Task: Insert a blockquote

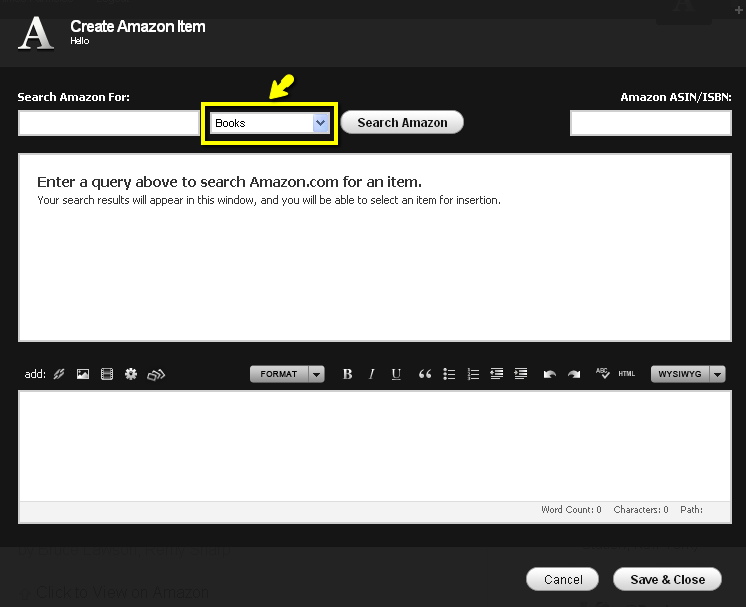Action: (x=425, y=374)
